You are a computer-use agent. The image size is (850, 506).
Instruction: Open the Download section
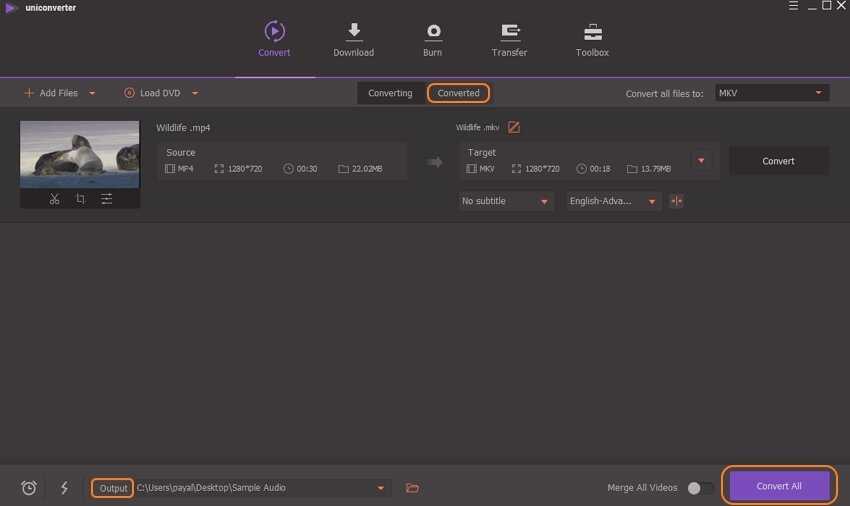(353, 40)
